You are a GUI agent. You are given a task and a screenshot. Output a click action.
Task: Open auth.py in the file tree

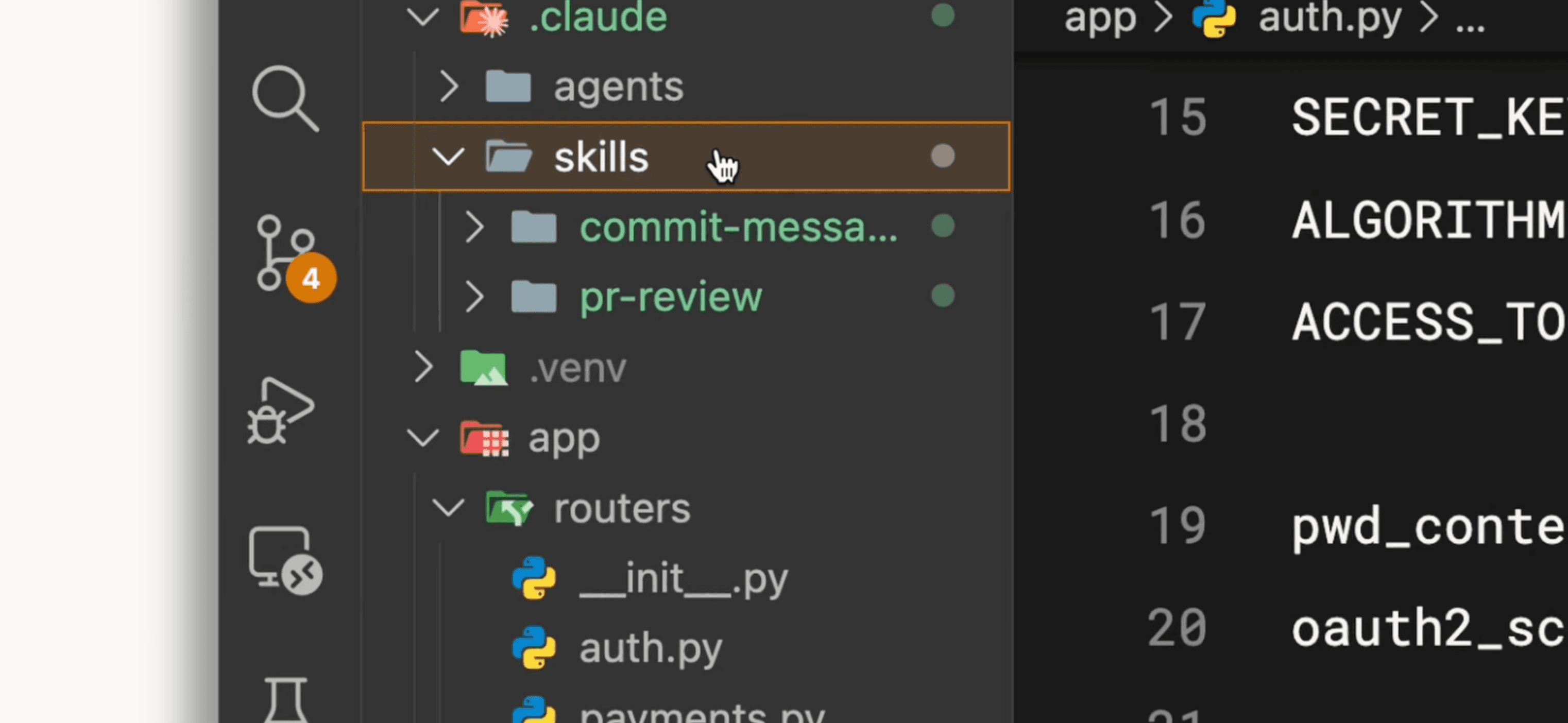[650, 647]
